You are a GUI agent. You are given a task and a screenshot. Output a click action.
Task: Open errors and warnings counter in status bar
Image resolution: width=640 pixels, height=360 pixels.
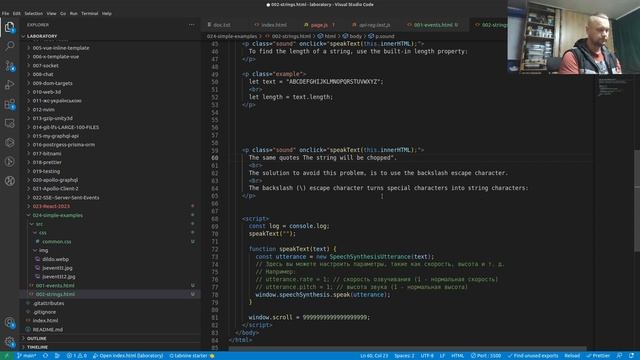coord(77,356)
